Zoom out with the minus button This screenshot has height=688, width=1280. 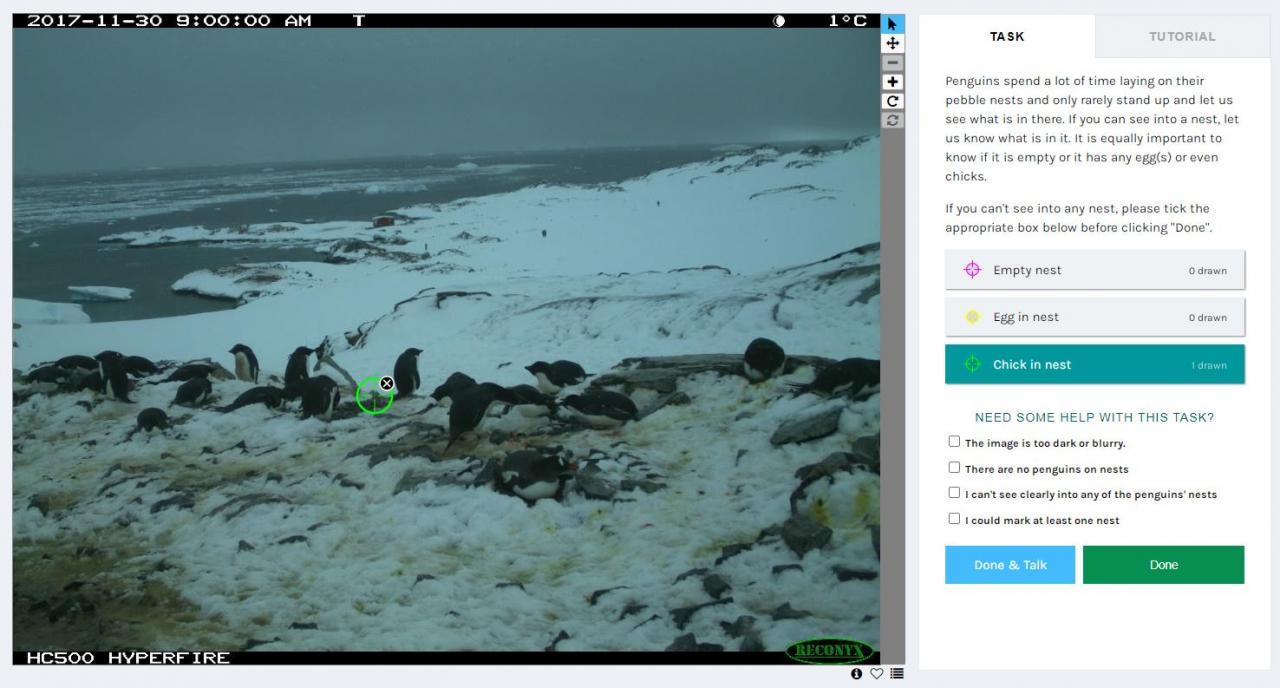pos(893,62)
